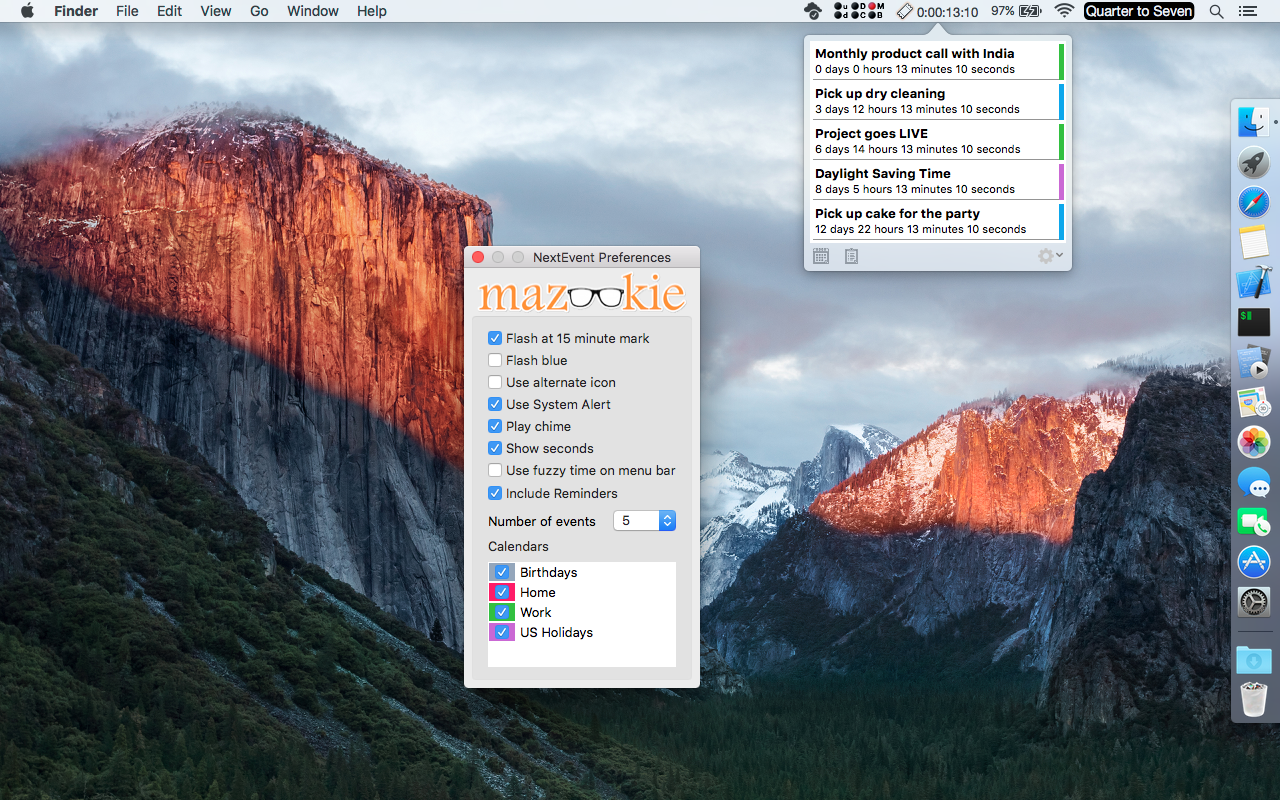Viewport: 1280px width, 800px height.
Task: Open Terminal from the Dock
Action: pyautogui.click(x=1253, y=322)
